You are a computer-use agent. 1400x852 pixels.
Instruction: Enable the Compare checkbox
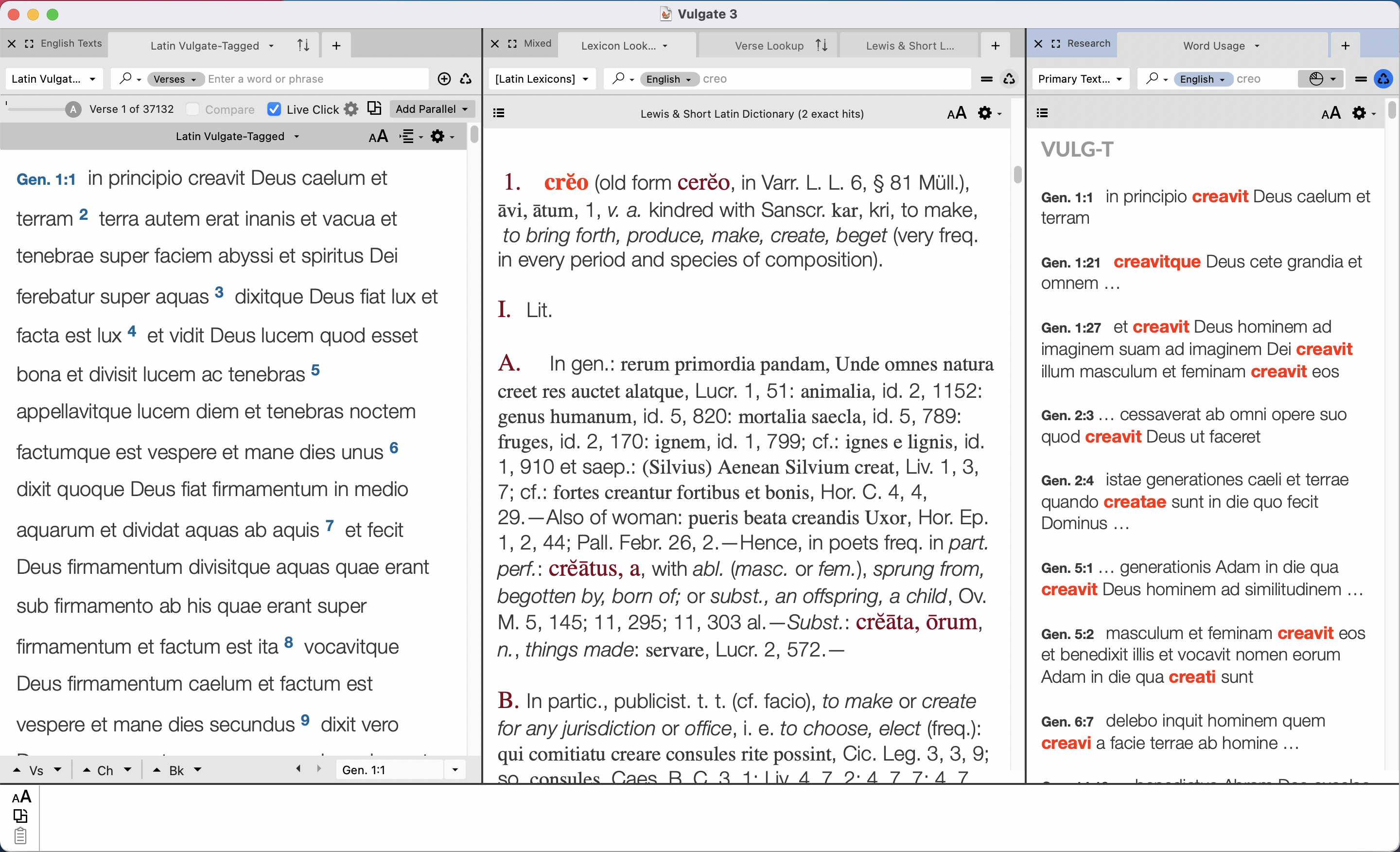pyautogui.click(x=193, y=109)
